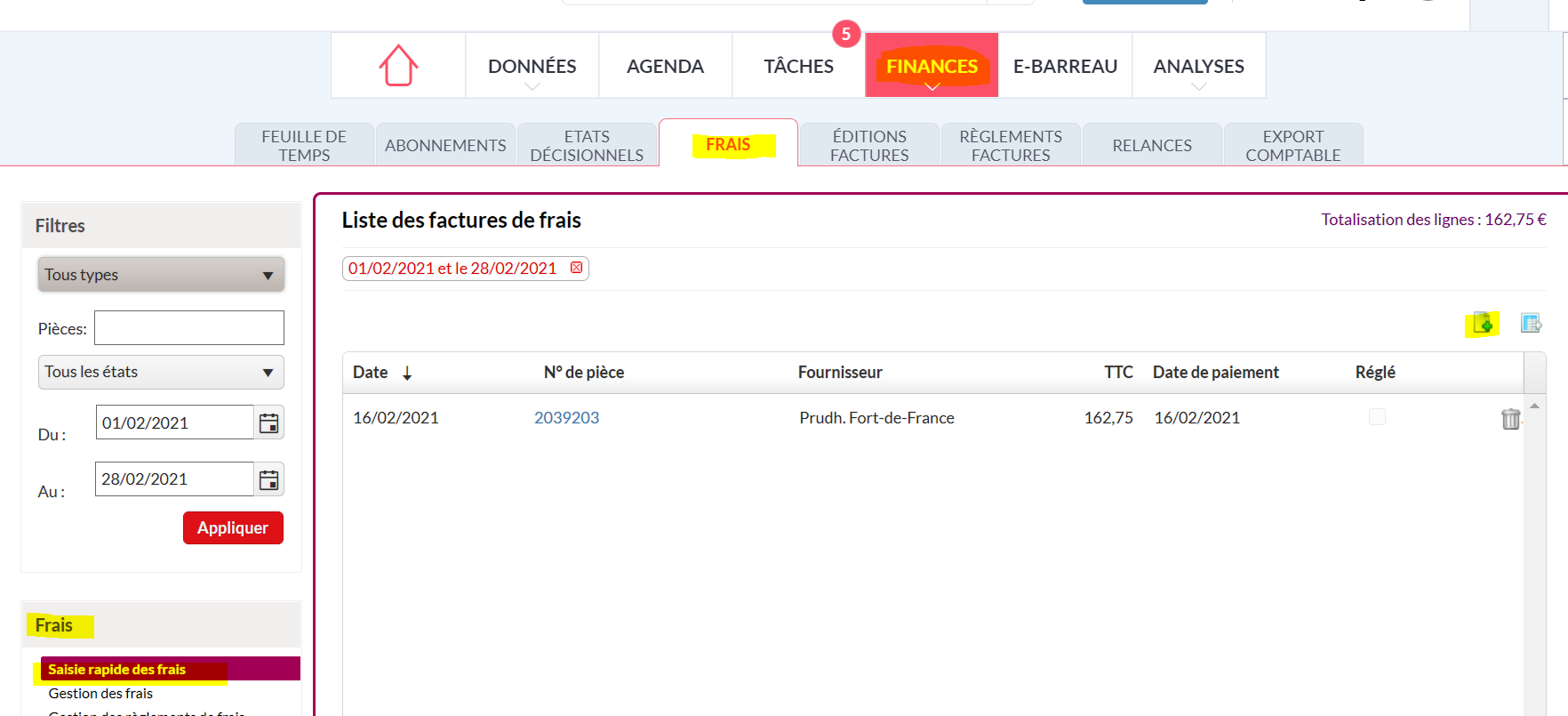Open calendar picker for Au date
The image size is (1568, 716).
click(268, 480)
